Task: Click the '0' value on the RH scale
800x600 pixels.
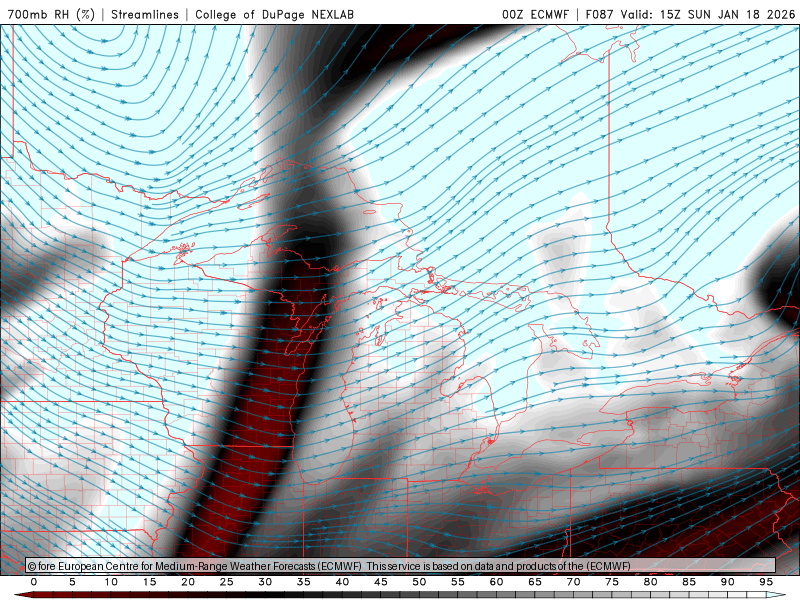Action: (x=34, y=582)
